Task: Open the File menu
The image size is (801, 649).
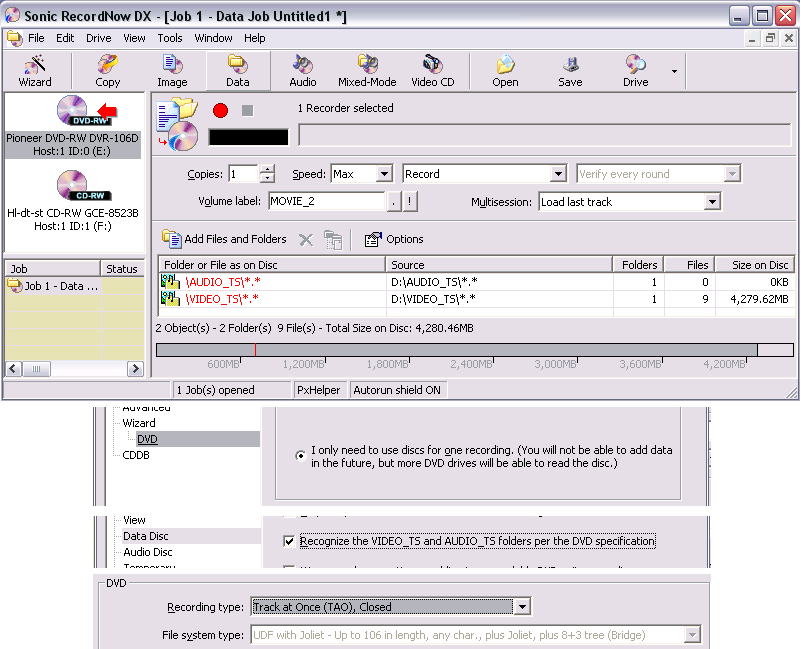Action: point(36,38)
